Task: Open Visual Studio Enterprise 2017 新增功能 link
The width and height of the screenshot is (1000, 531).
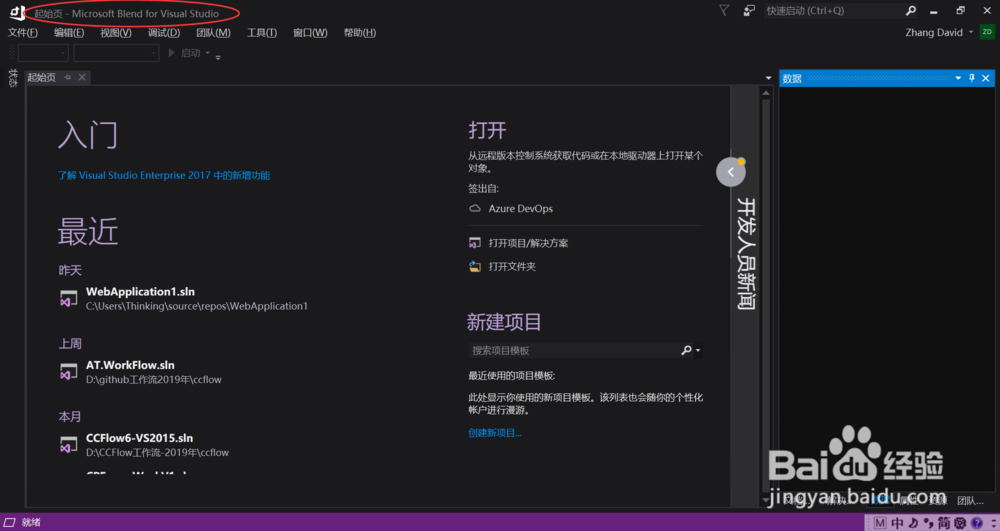Action: [x=164, y=175]
